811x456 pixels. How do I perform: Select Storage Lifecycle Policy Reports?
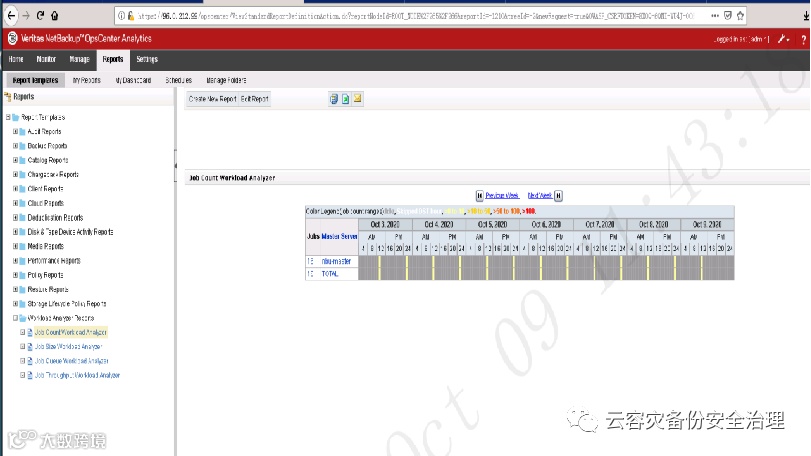tap(67, 303)
